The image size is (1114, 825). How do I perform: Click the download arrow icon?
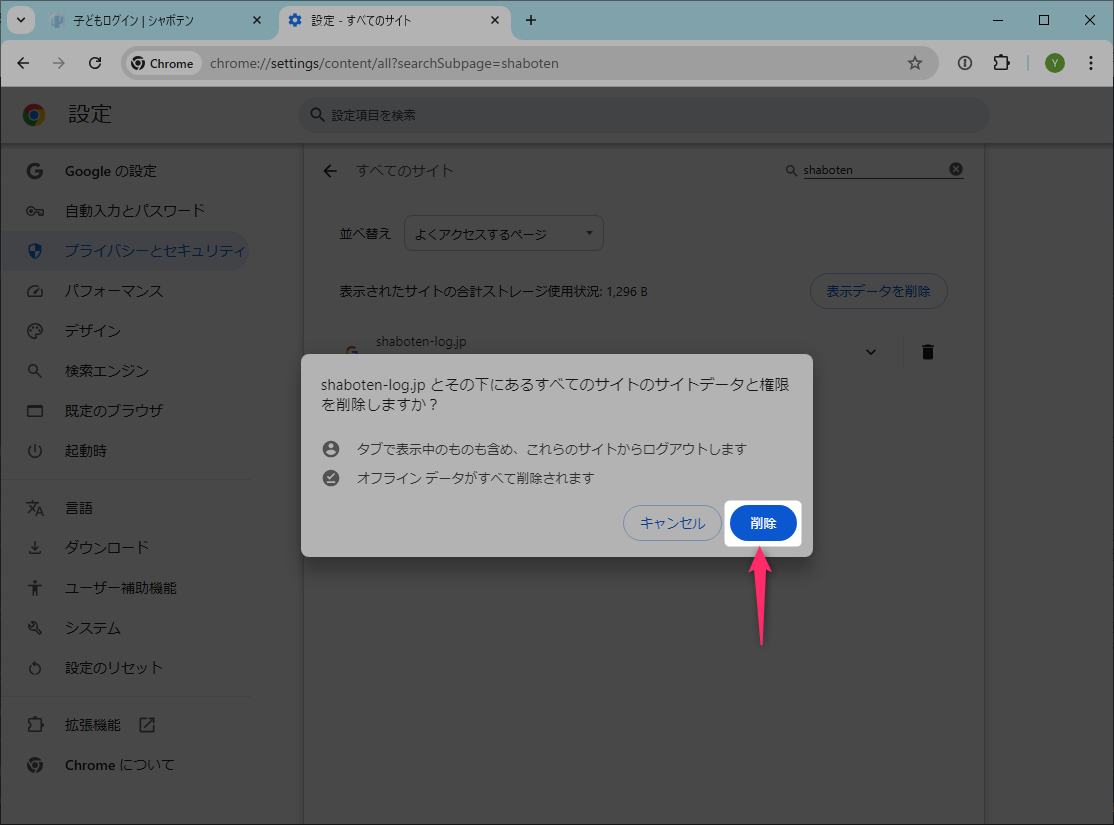pos(35,548)
